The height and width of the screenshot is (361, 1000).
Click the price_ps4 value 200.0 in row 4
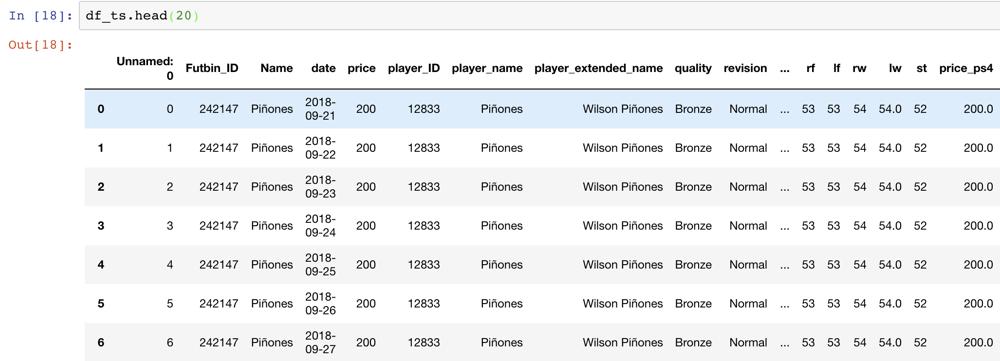pos(978,265)
